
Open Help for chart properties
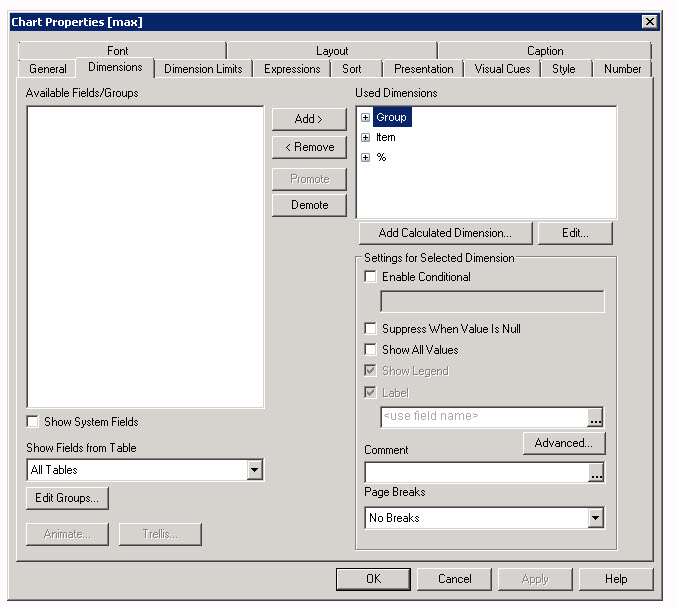(x=616, y=579)
